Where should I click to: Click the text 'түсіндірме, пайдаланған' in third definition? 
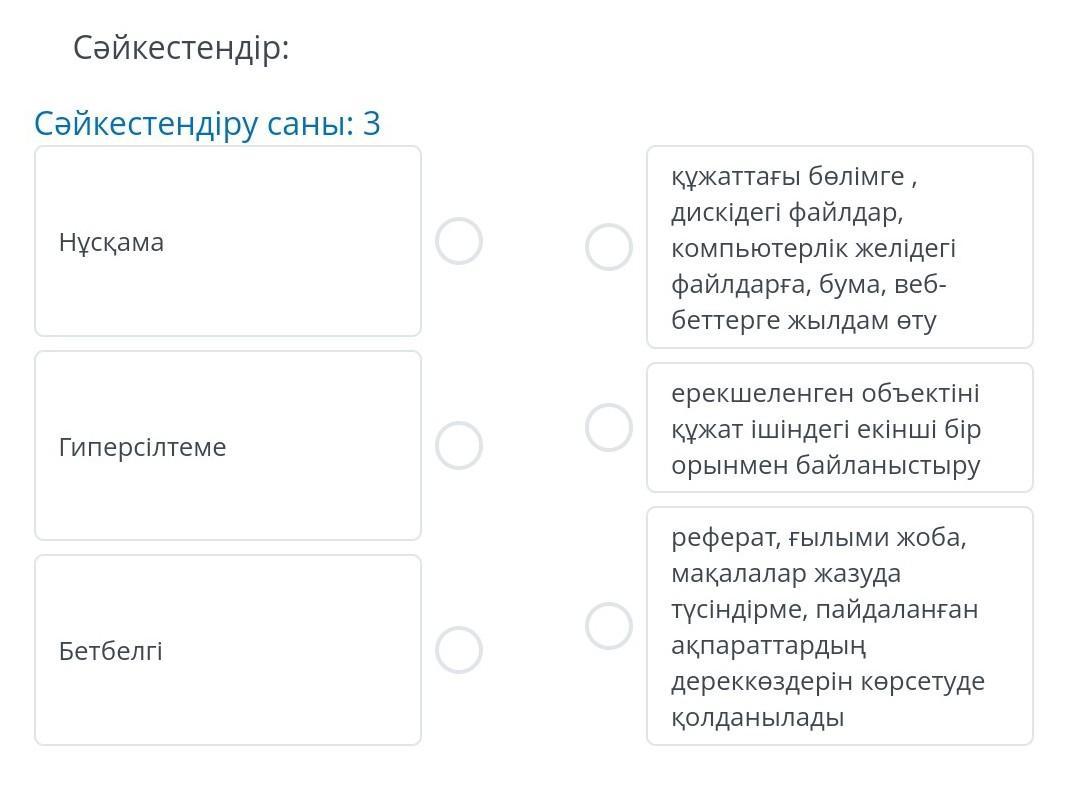(824, 610)
